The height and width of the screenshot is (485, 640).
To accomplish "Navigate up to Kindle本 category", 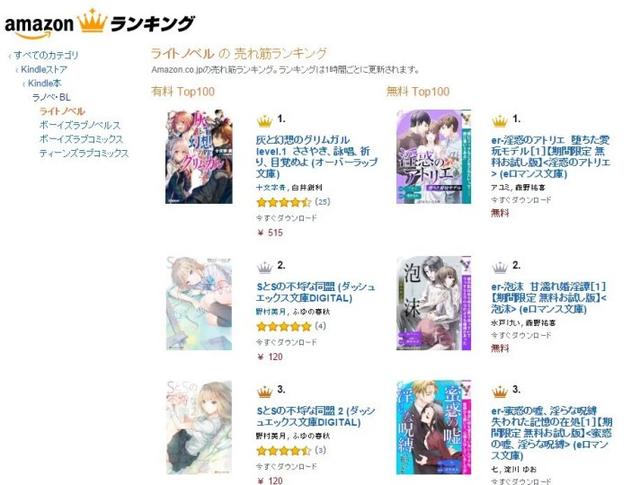I will (44, 83).
